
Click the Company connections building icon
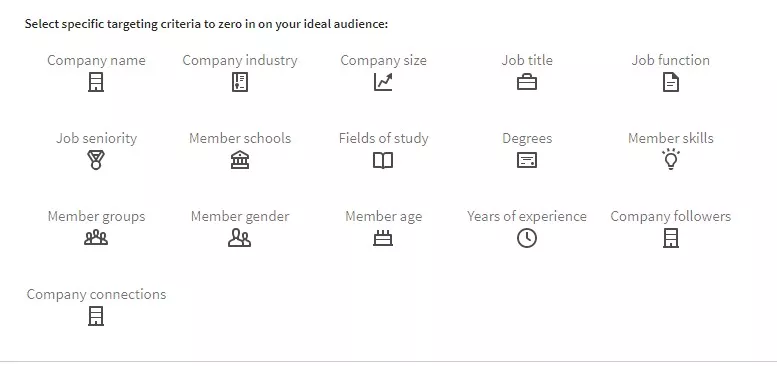click(x=96, y=316)
